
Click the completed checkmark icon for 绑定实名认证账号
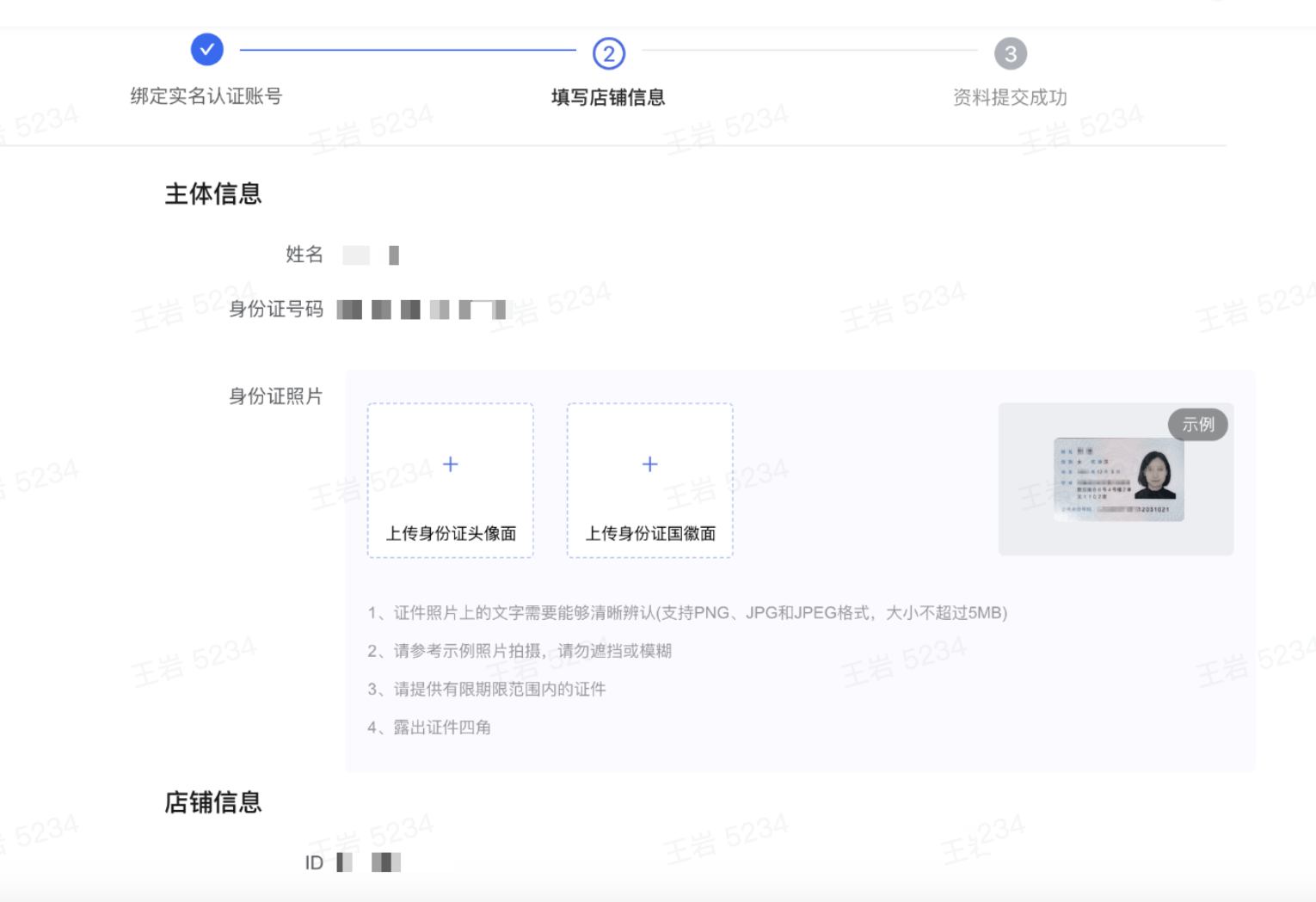pyautogui.click(x=206, y=49)
